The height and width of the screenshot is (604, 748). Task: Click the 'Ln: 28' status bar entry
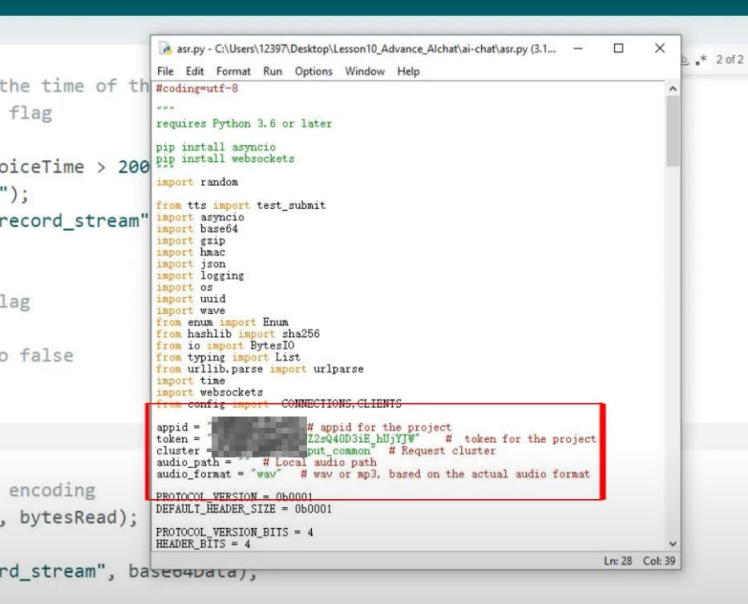(618, 561)
